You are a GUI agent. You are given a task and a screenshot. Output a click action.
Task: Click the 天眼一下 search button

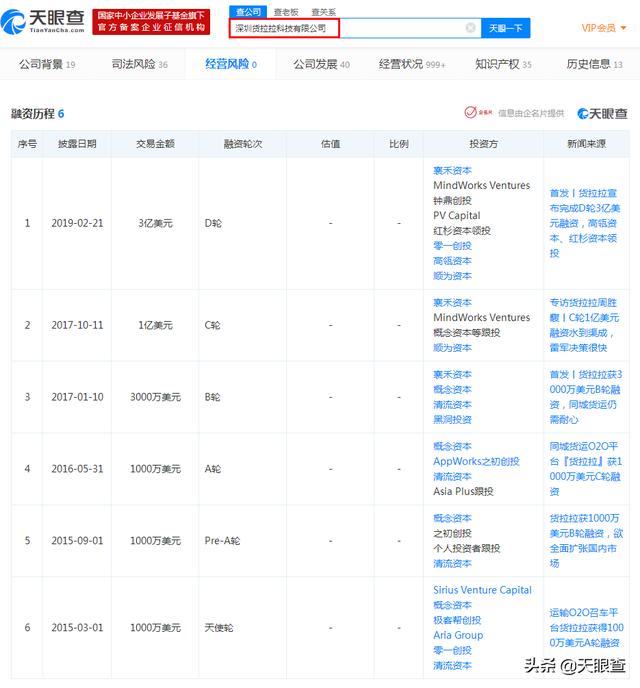[x=505, y=28]
